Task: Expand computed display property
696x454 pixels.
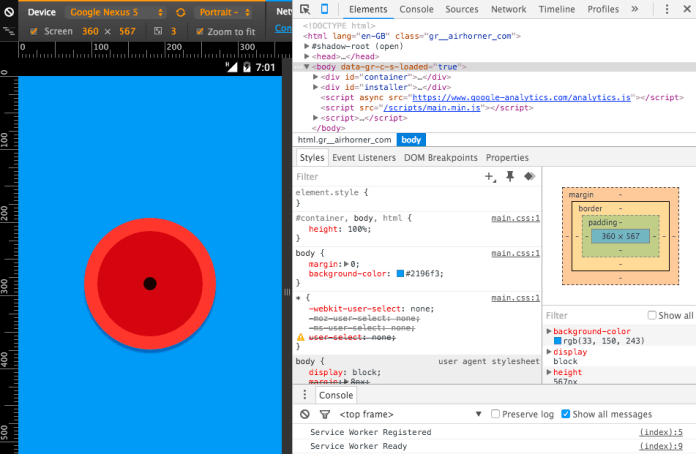Action: tap(549, 351)
